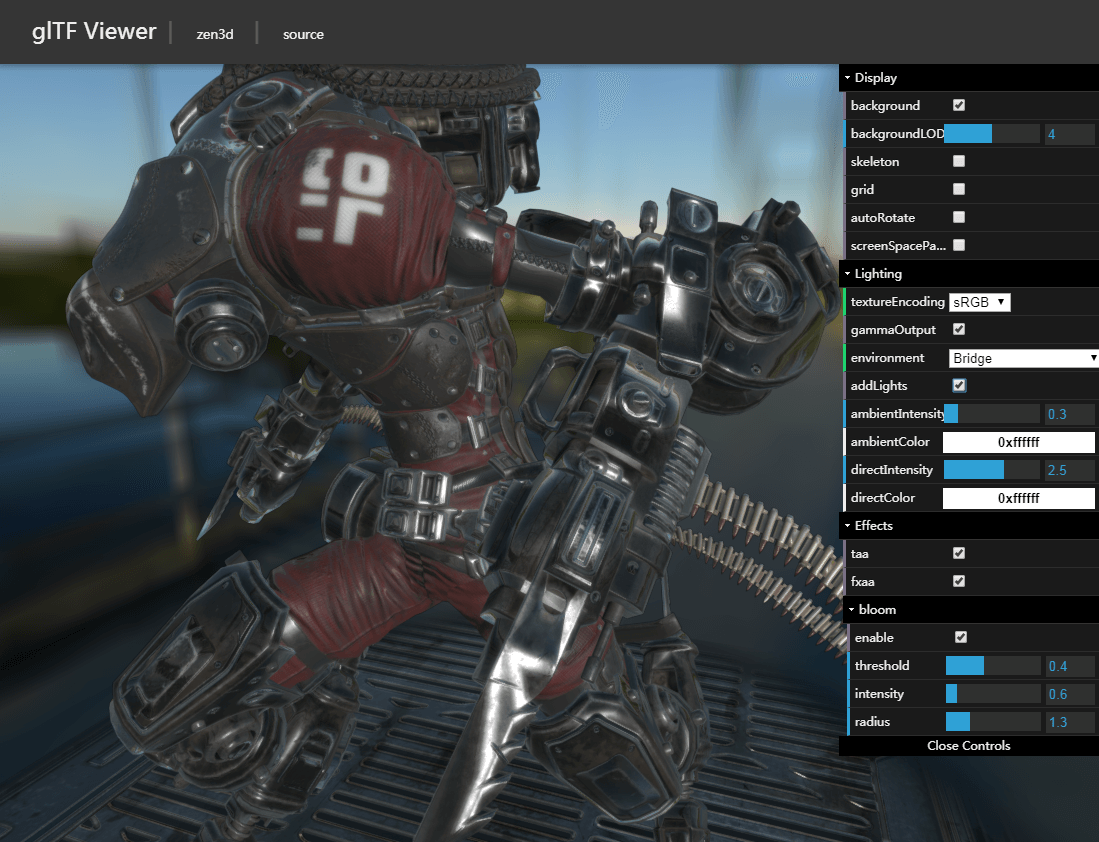This screenshot has height=842, width=1099.
Task: Open the source link
Action: tap(303, 34)
